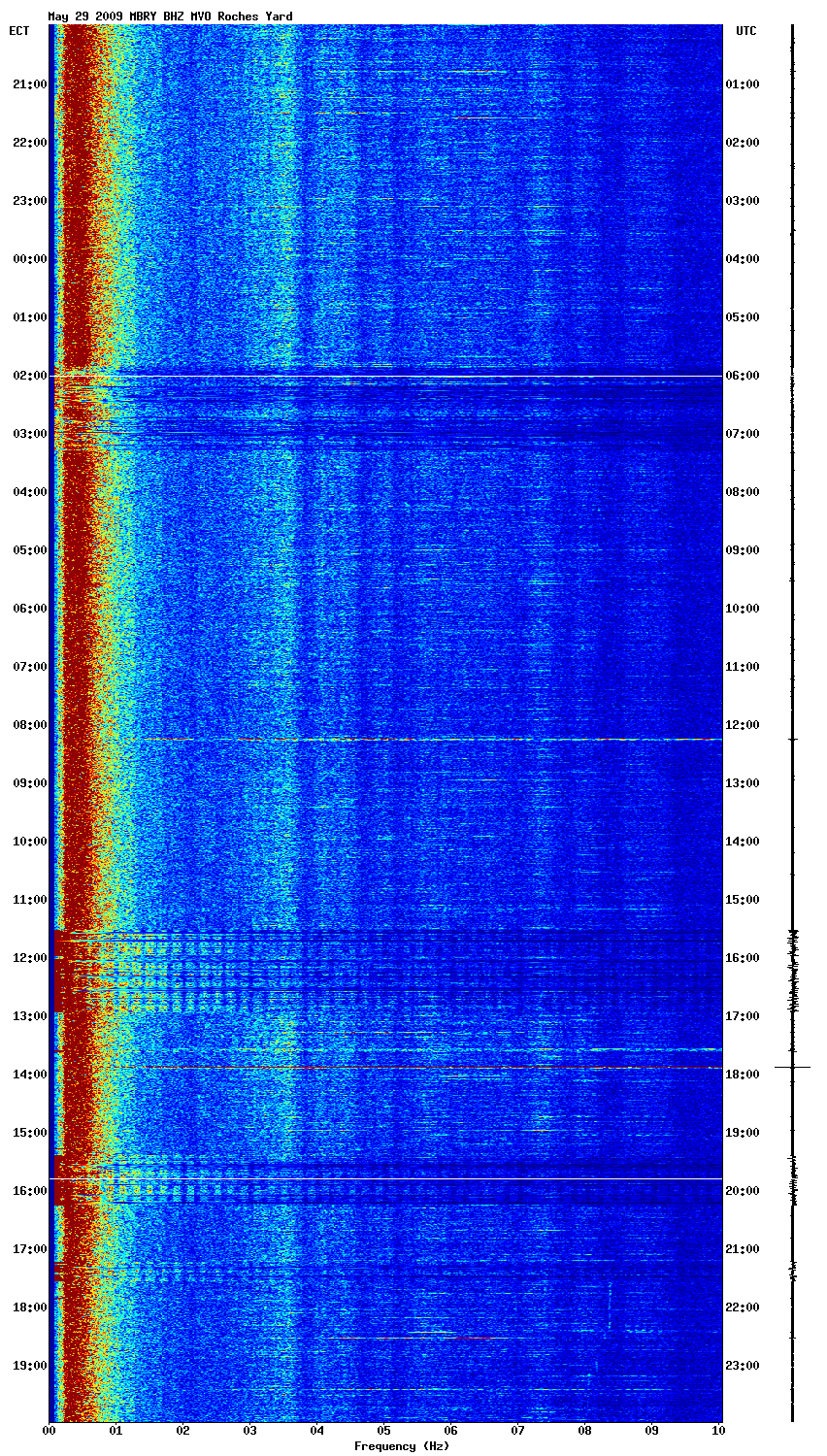Click the 'UTC' axis header label
827x1456 pixels.
[x=746, y=31]
